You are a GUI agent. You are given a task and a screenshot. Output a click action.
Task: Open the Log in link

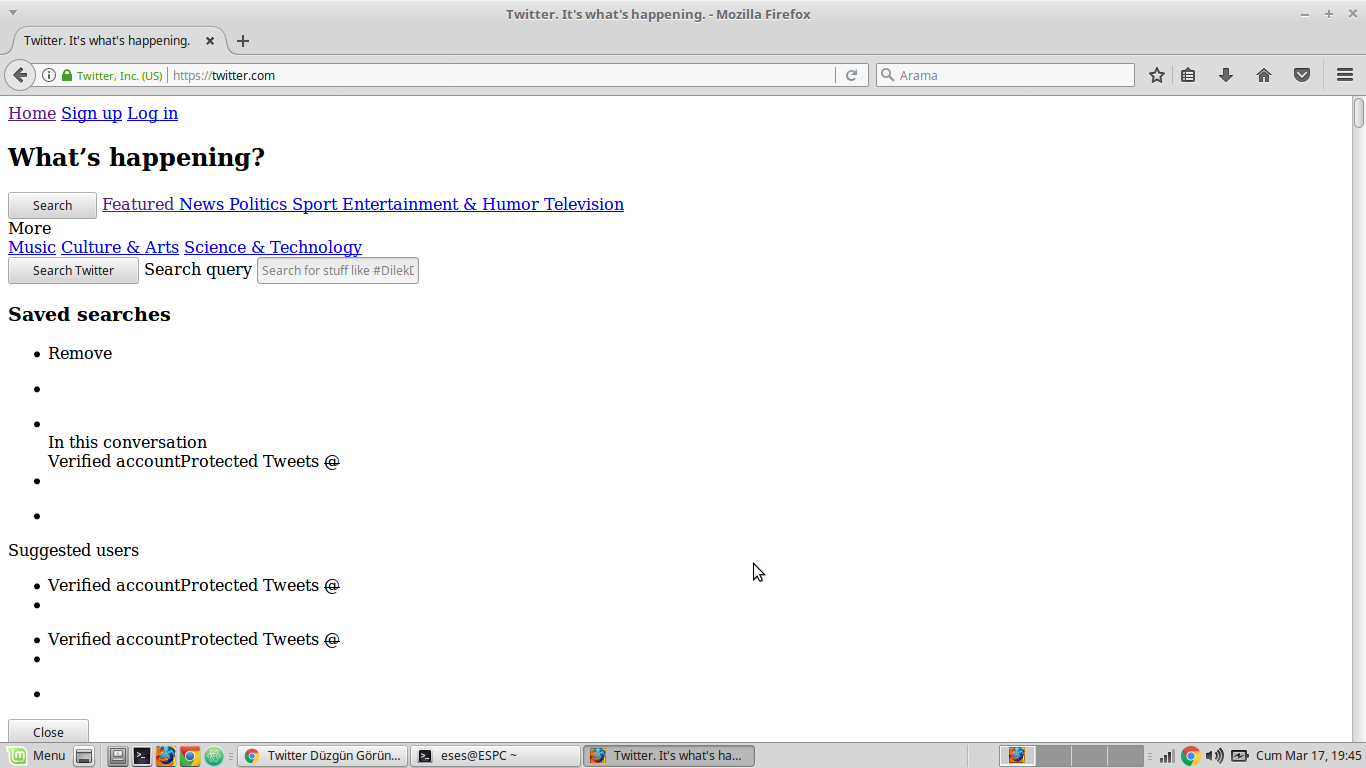152,113
